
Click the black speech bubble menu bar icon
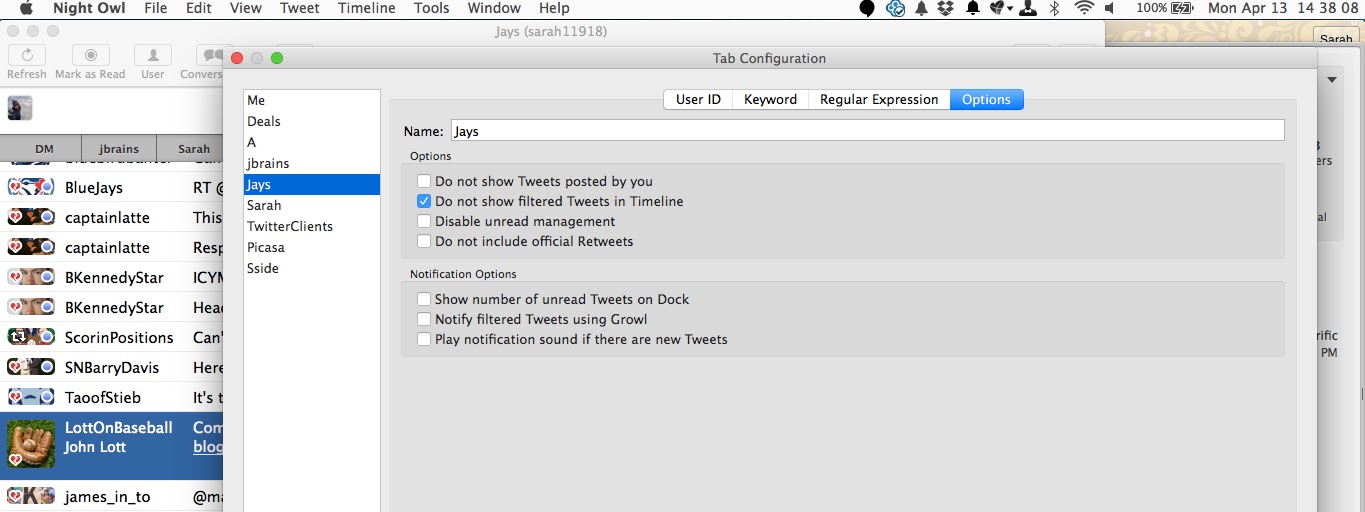pos(867,8)
